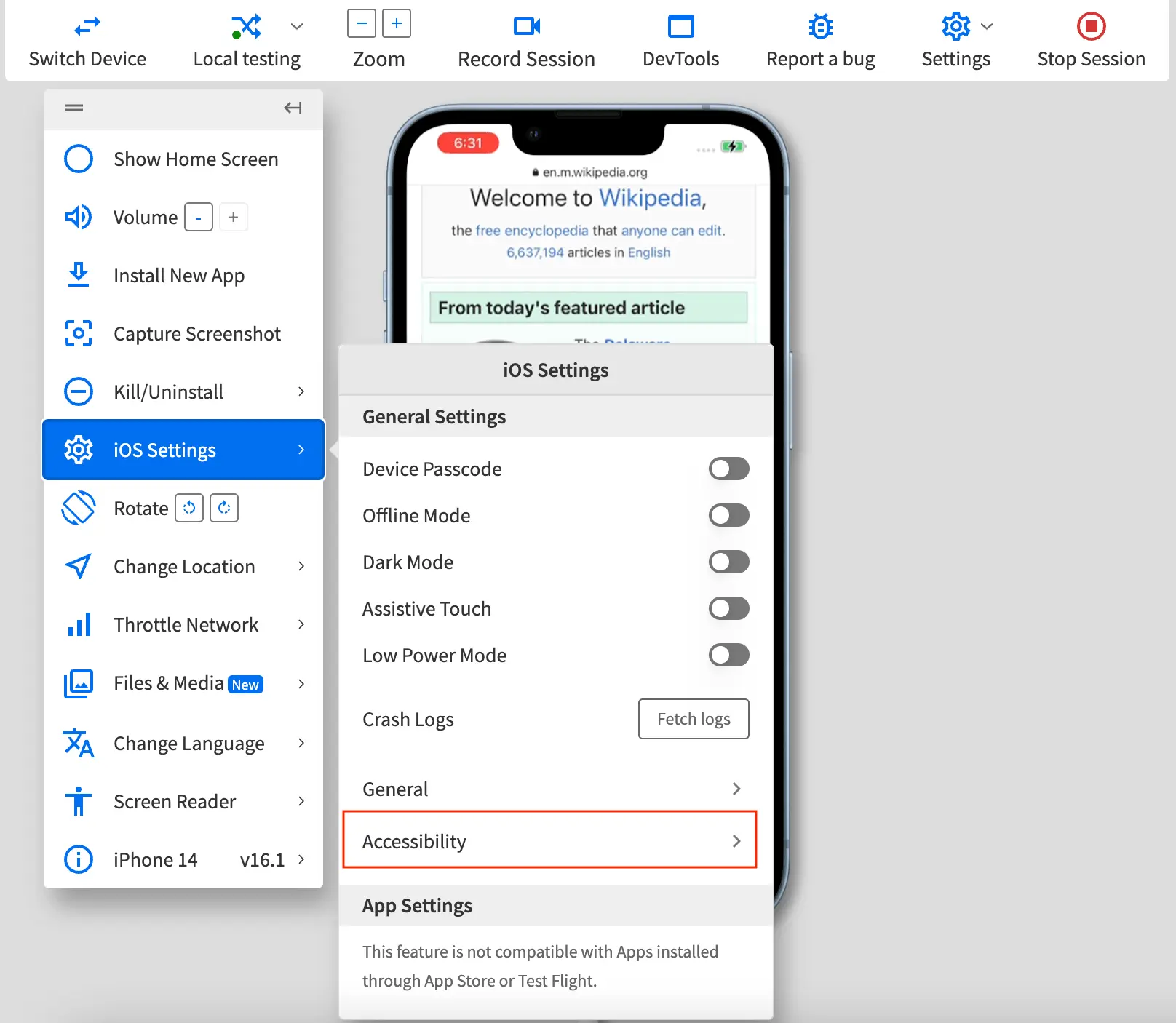1176x1023 pixels.
Task: Expand the Accessibility settings row
Action: coord(549,840)
